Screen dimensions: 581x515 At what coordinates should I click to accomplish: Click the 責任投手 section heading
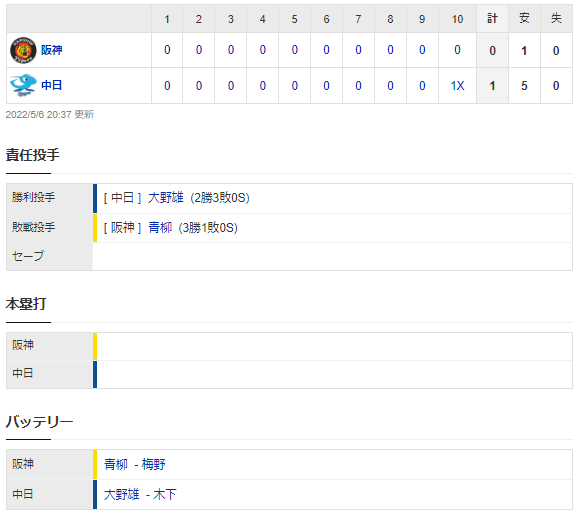coord(33,154)
